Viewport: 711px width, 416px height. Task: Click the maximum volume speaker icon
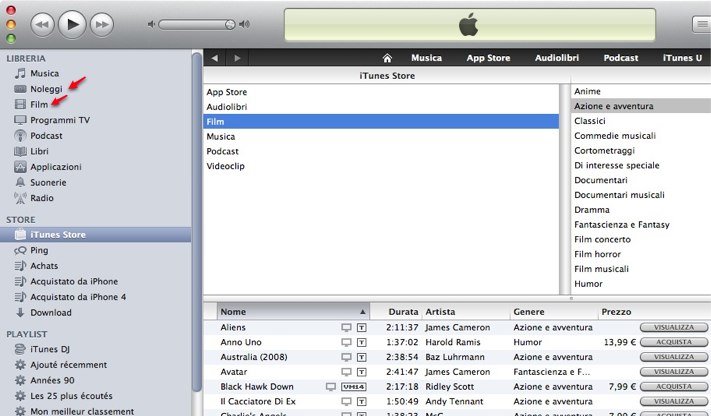[x=244, y=24]
